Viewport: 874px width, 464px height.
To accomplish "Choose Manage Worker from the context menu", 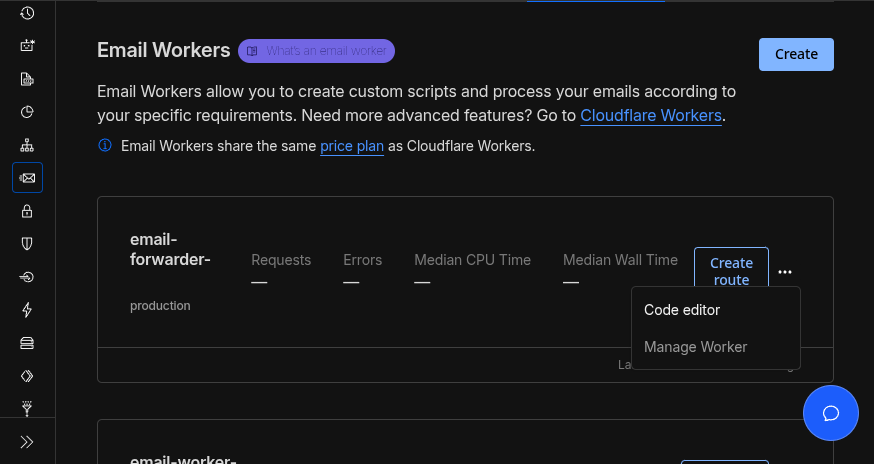I will tap(695, 347).
